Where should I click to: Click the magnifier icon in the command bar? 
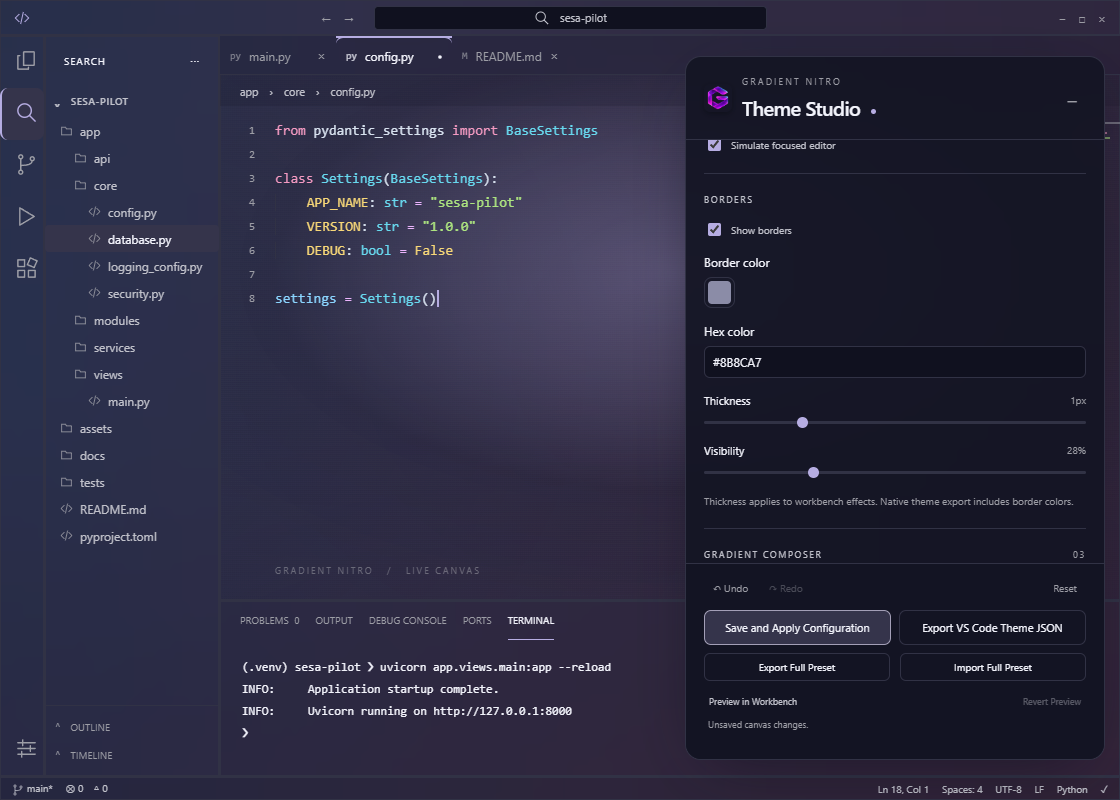[x=542, y=18]
